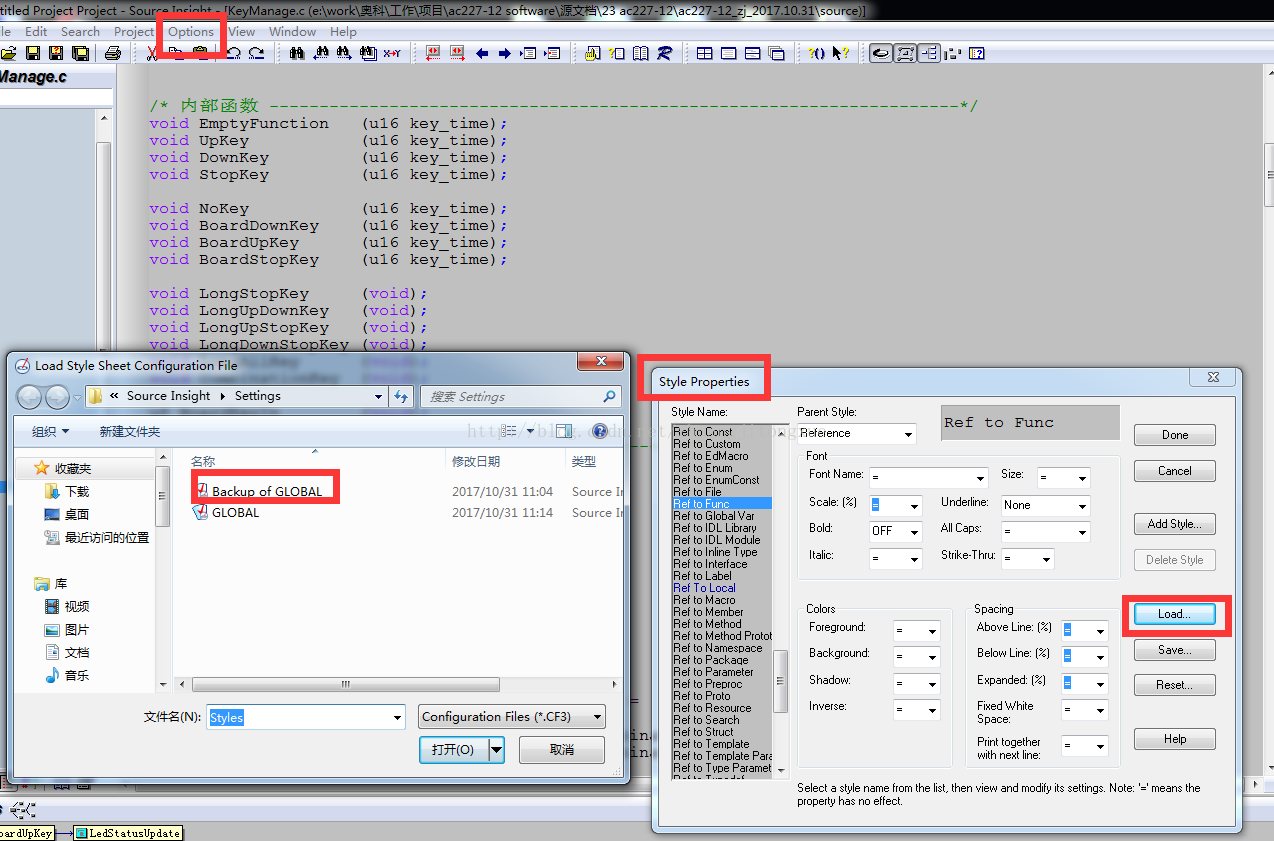The width and height of the screenshot is (1274, 841).
Task: Click the binoculars Search toolbar icon
Action: point(296,53)
